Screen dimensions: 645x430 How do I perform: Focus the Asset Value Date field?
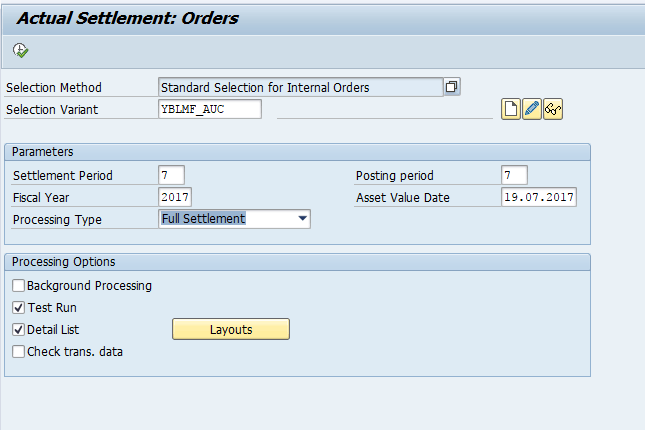(539, 197)
